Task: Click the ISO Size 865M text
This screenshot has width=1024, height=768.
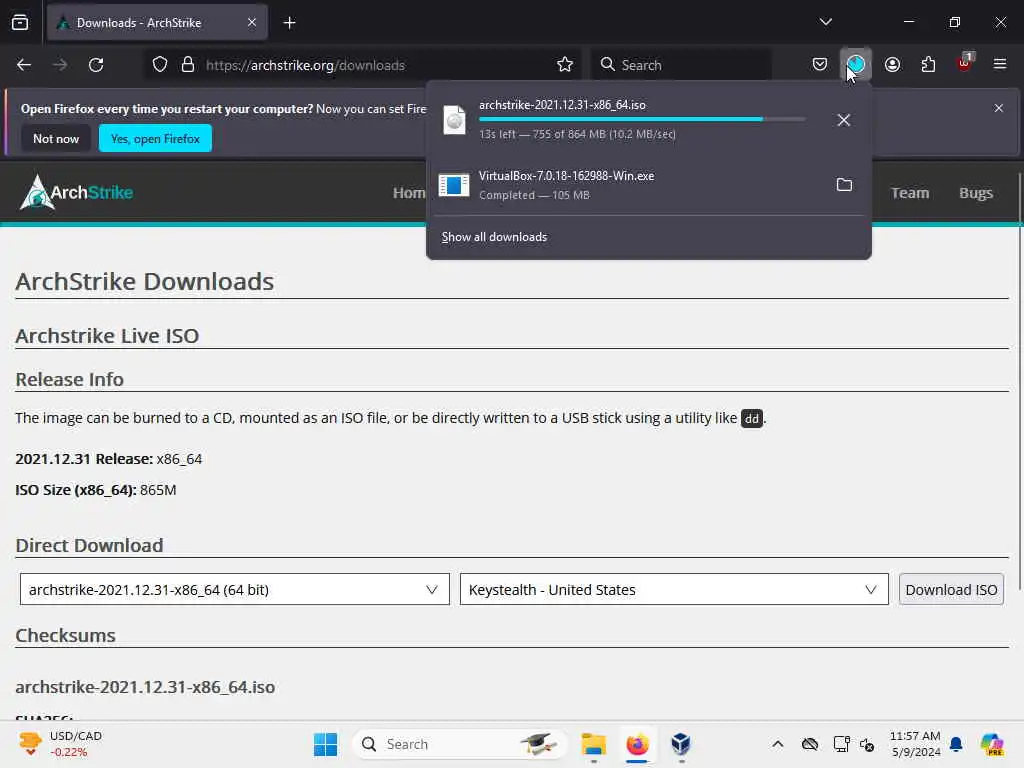Action: 95,490
